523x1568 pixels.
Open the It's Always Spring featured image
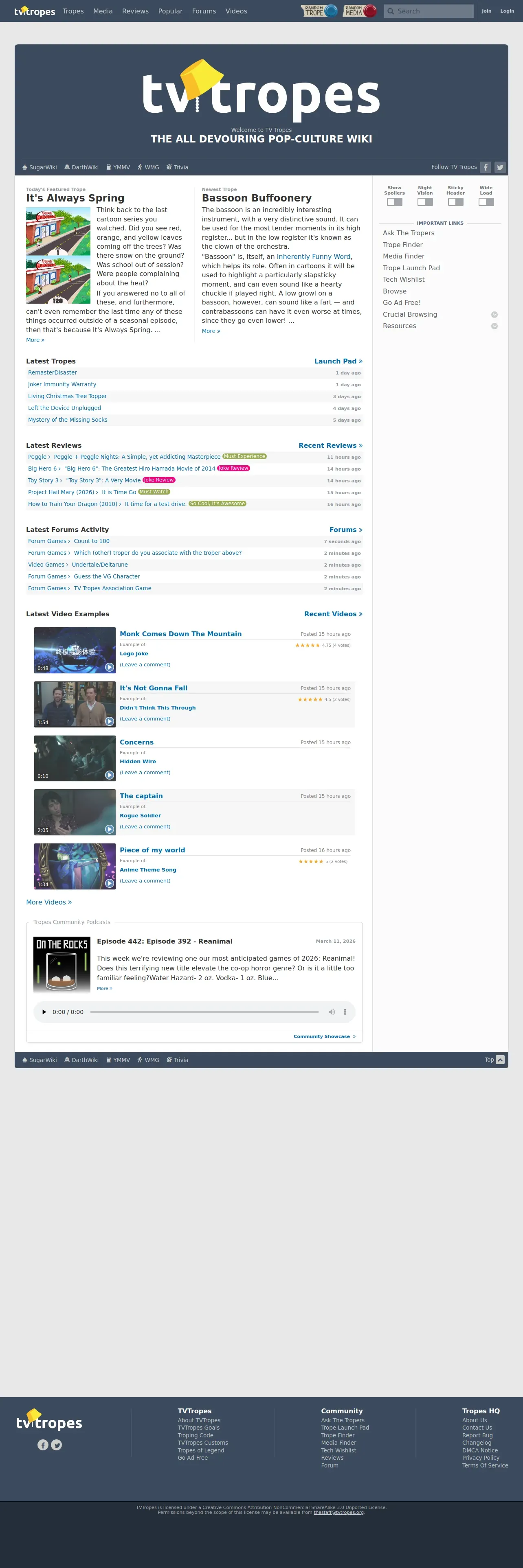click(58, 256)
